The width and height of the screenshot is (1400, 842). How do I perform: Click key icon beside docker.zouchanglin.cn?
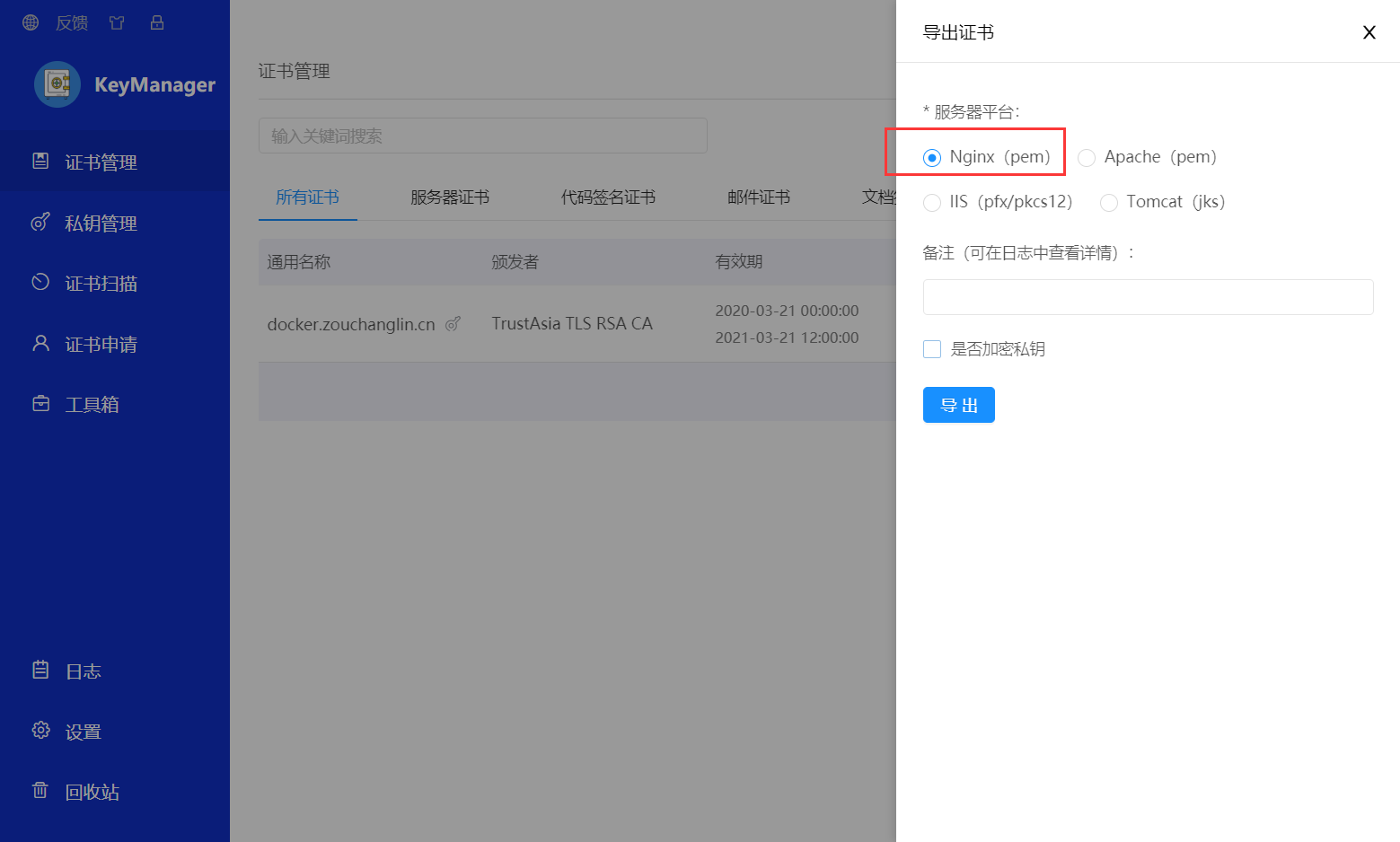[453, 324]
